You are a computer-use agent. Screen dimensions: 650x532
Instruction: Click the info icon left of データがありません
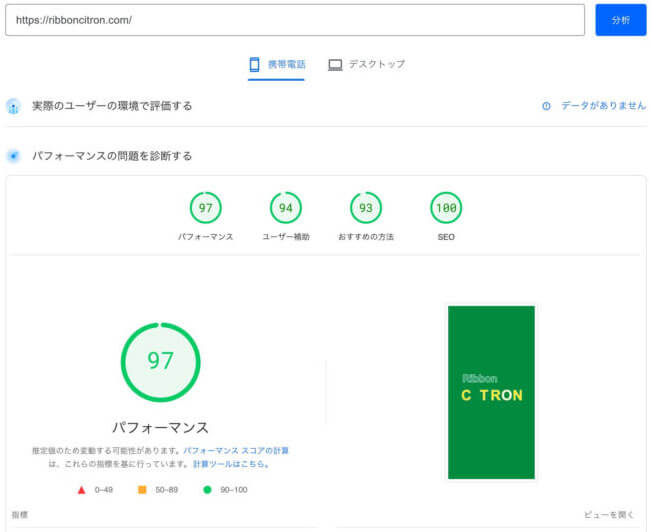546,106
